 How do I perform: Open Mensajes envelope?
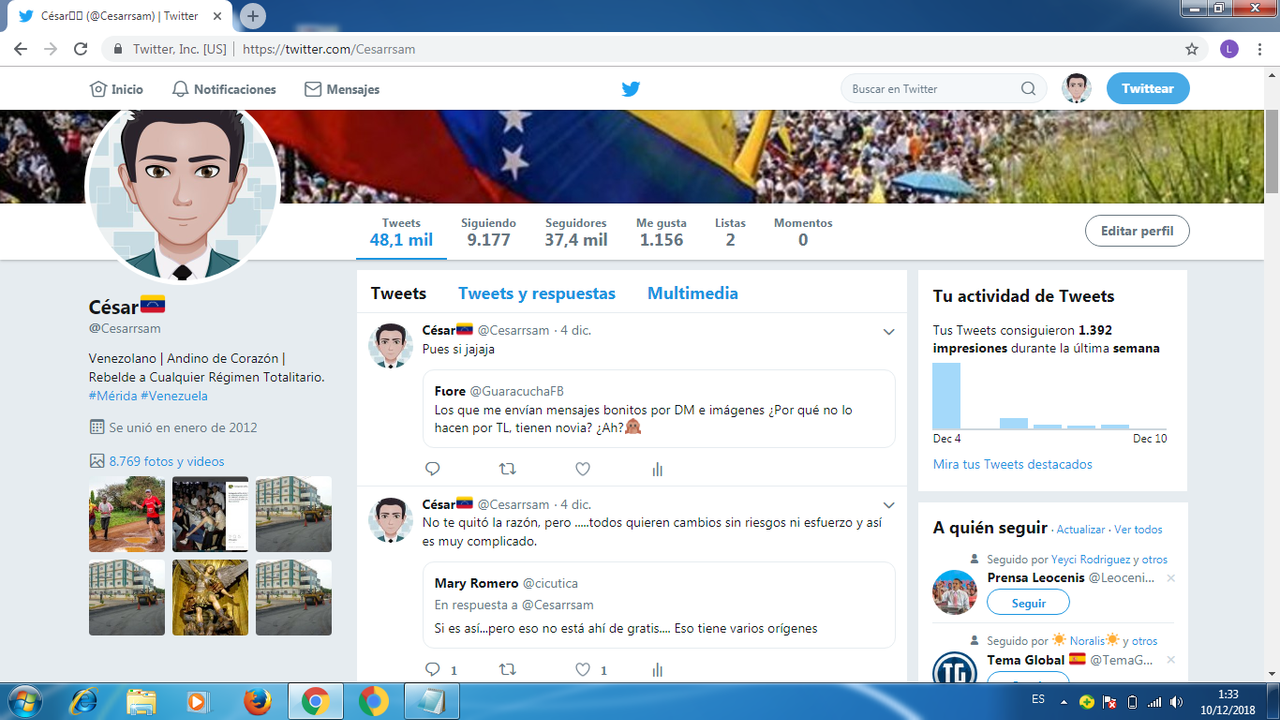pyautogui.click(x=342, y=89)
